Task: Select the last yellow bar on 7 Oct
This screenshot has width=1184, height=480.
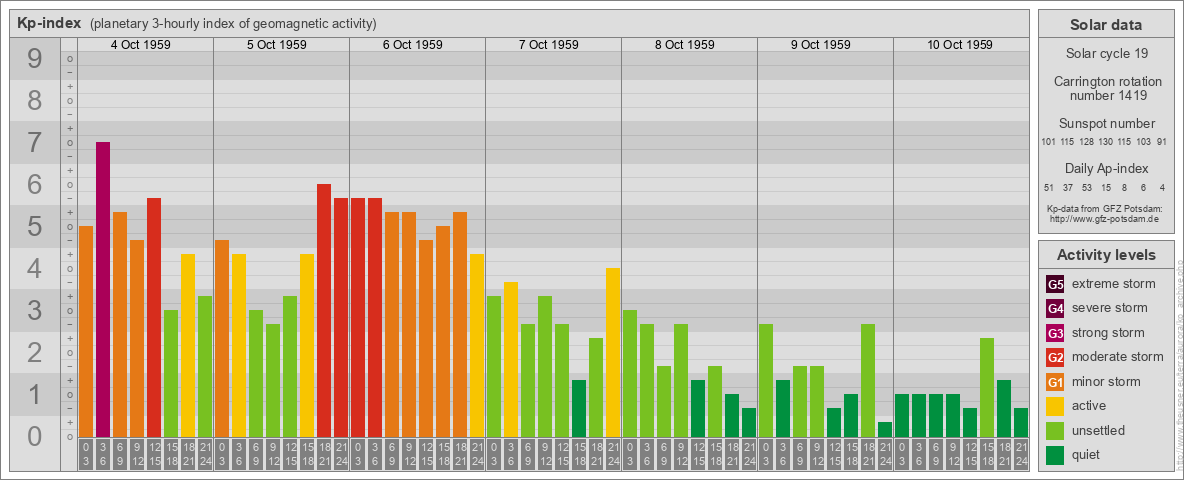Action: click(x=613, y=352)
